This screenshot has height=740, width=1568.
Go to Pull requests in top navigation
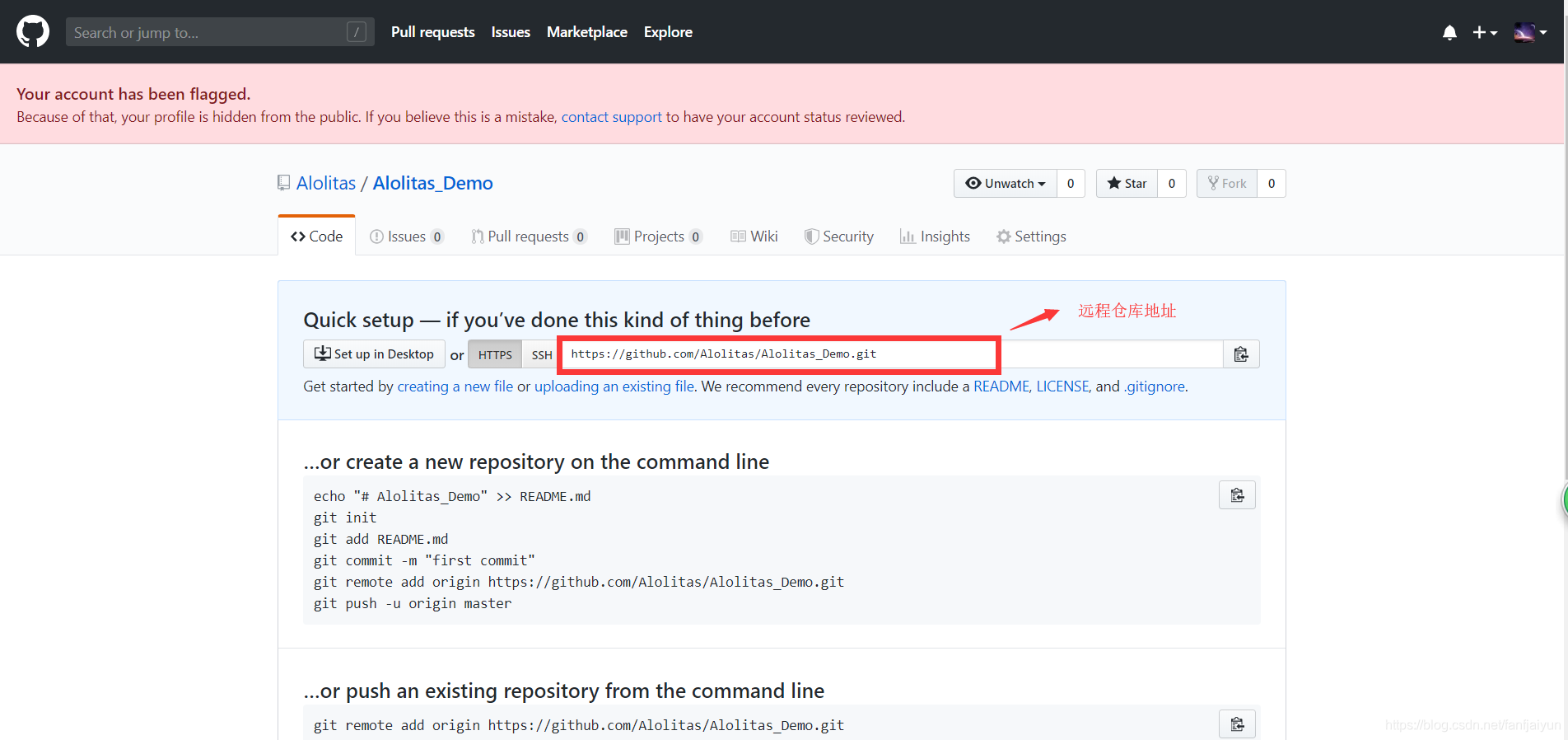[433, 32]
